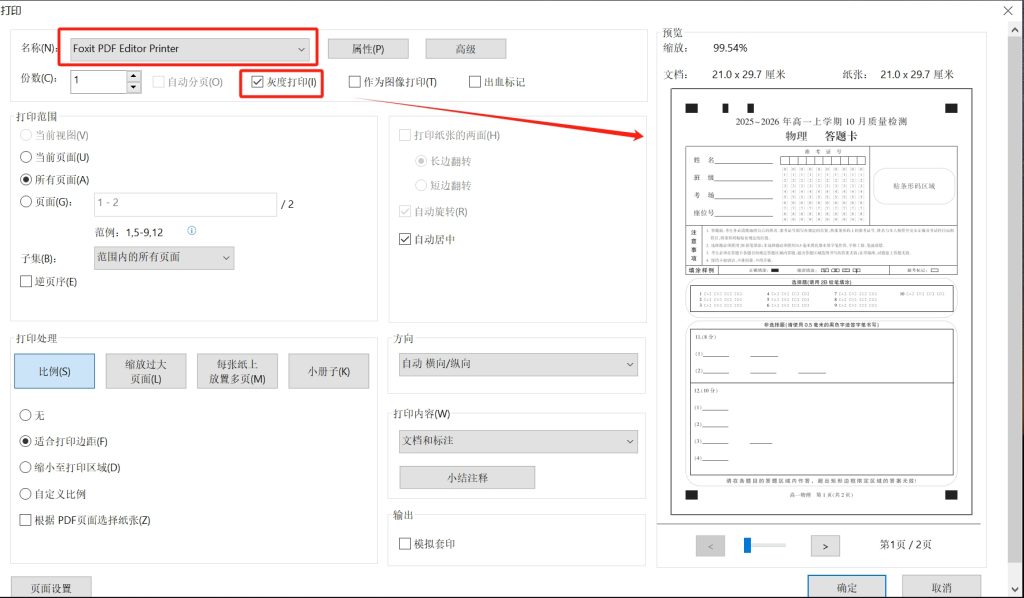Close the print dialog window

pos(1007,10)
